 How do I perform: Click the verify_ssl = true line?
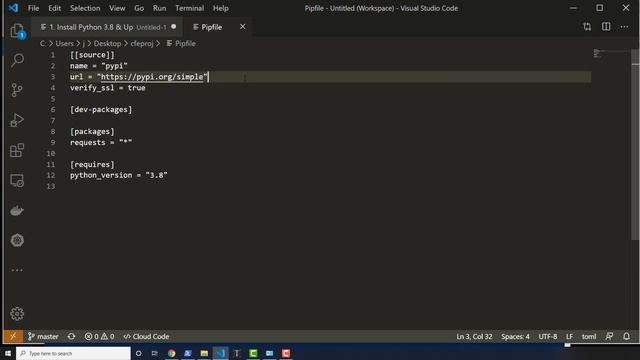pos(108,88)
